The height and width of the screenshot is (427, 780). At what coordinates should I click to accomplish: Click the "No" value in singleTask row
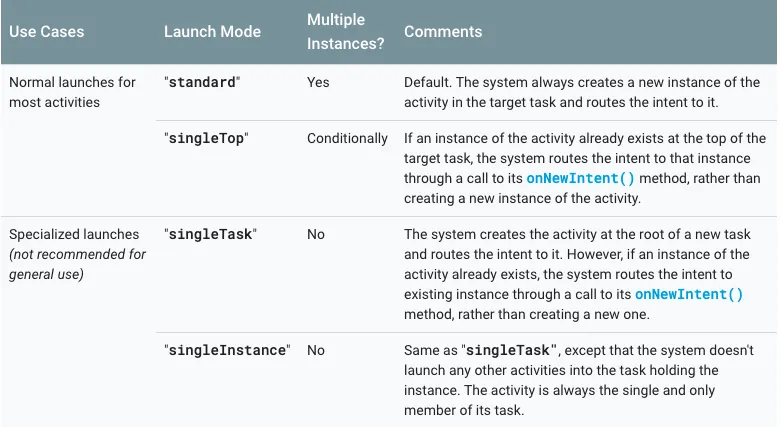[316, 234]
